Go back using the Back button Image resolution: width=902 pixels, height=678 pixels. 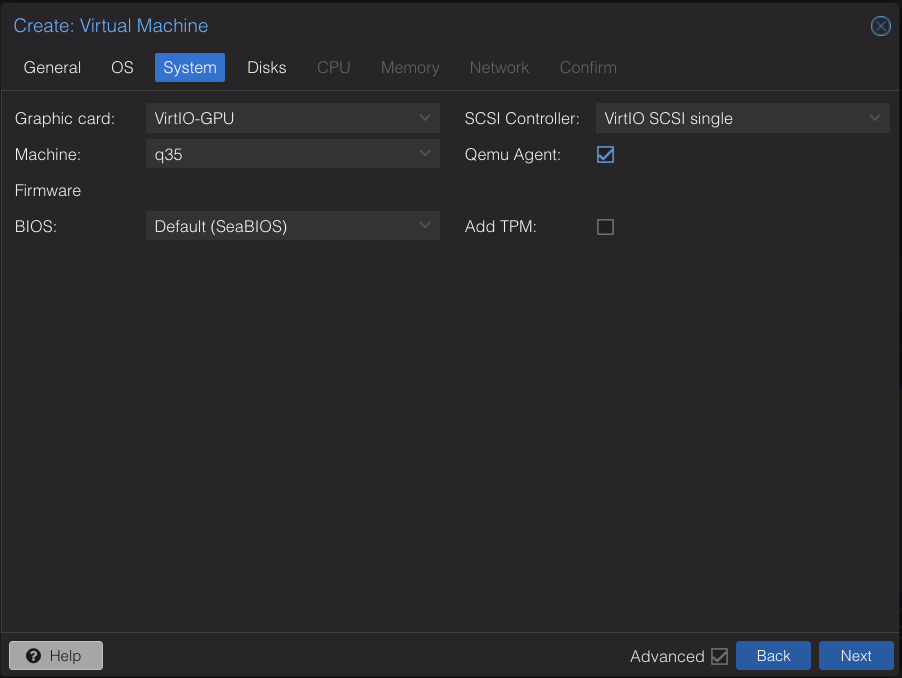click(773, 656)
